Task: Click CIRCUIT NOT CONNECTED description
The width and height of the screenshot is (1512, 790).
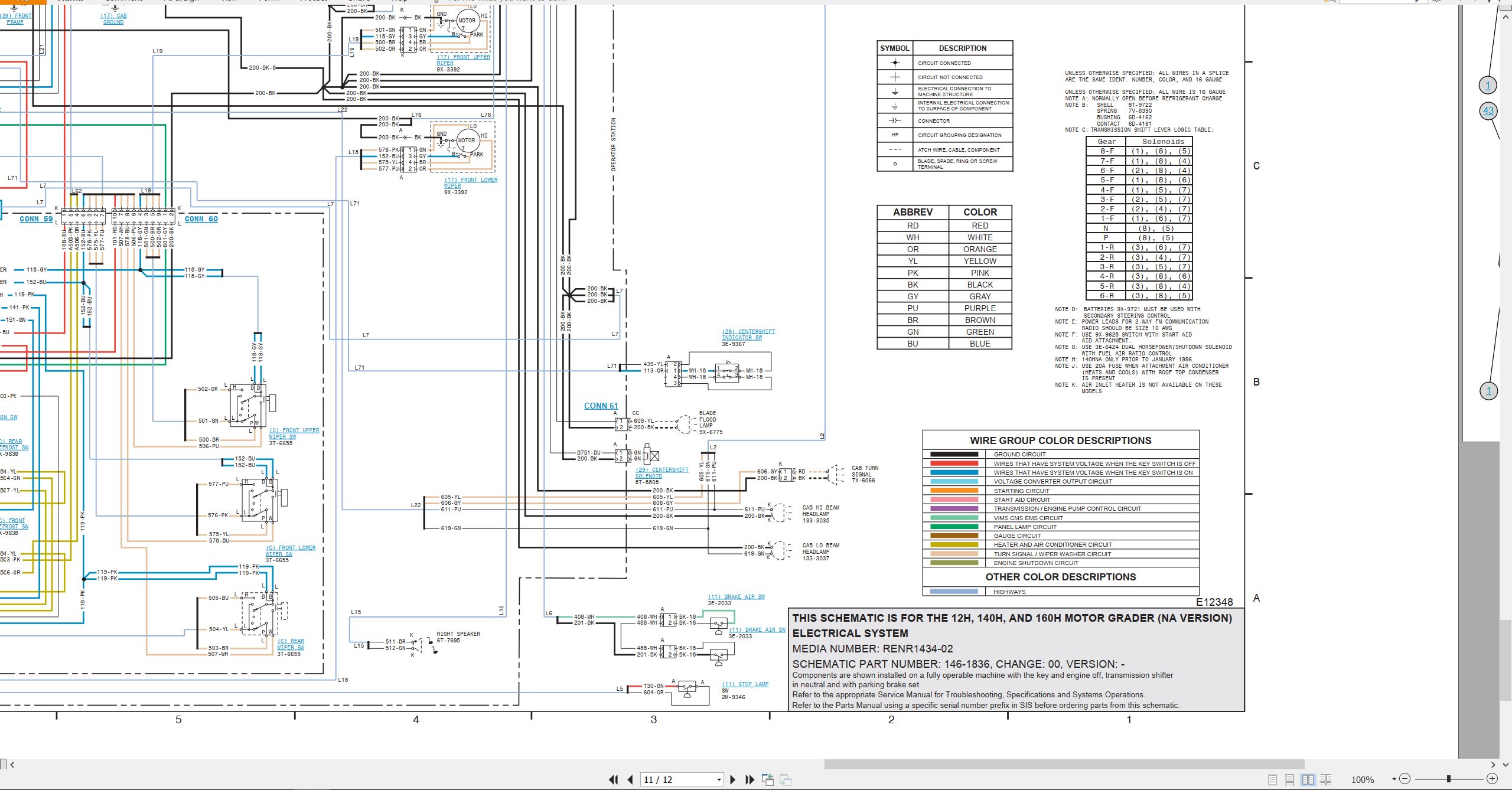Action: 950,77
